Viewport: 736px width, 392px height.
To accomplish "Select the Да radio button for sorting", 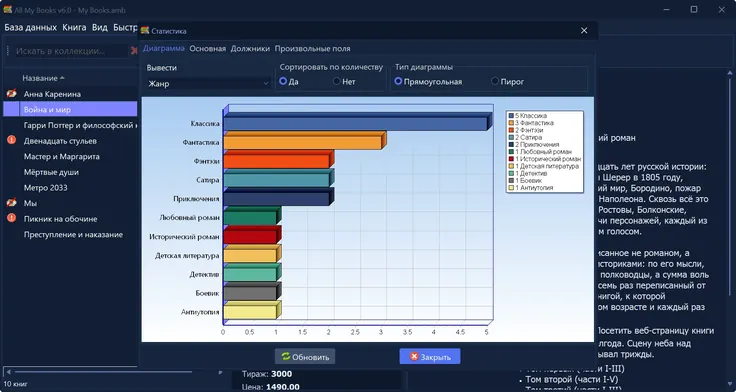I will point(283,81).
